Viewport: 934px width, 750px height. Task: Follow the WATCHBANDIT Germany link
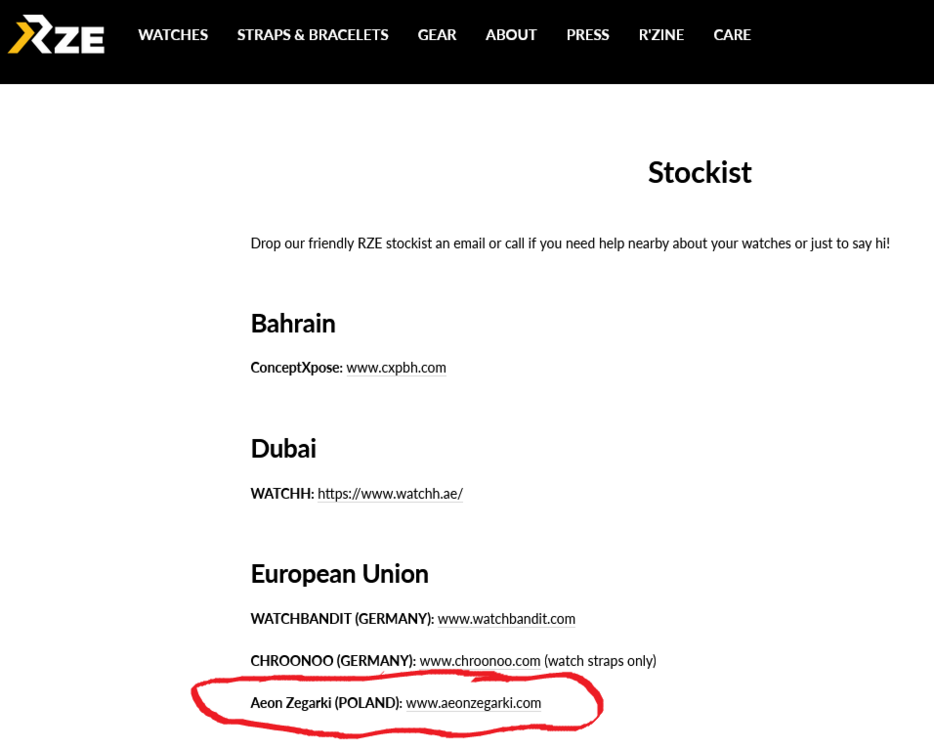point(506,618)
